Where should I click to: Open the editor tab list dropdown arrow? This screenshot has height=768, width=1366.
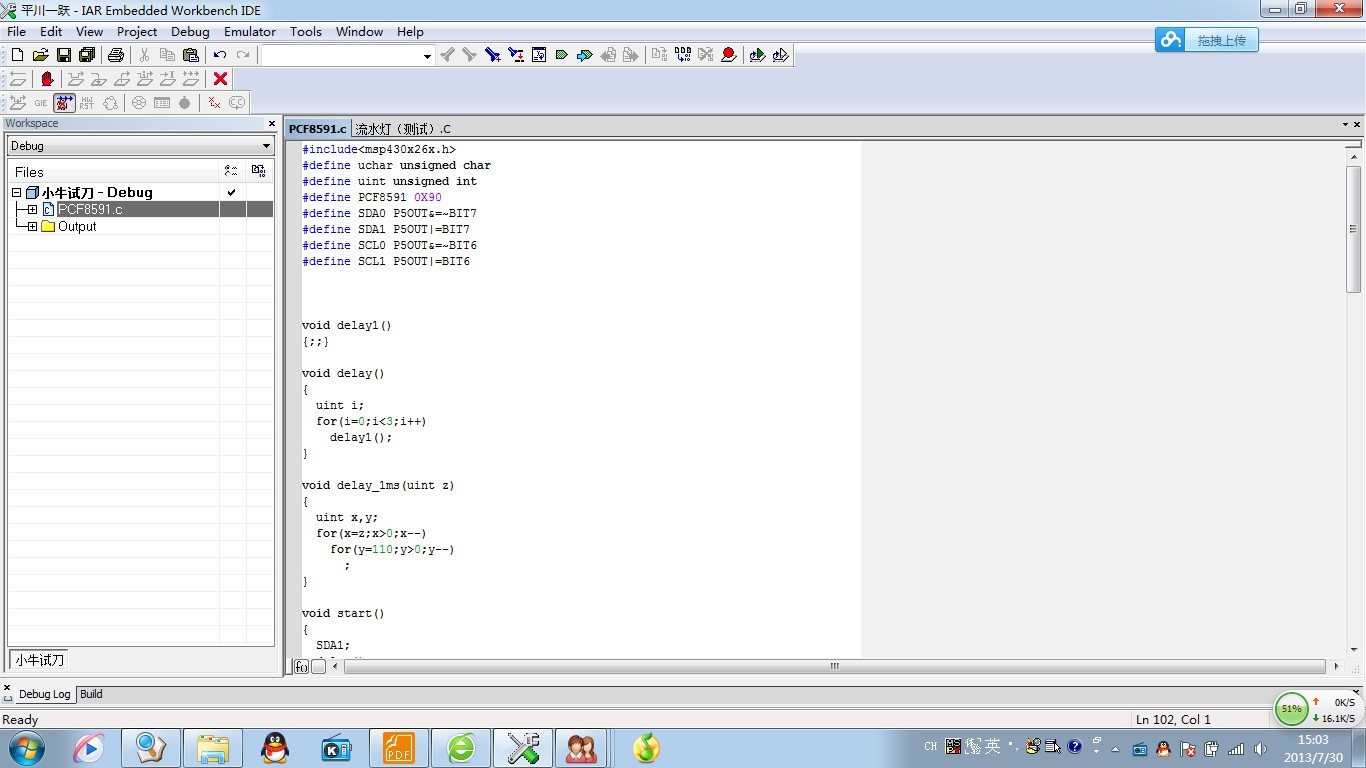(1345, 125)
